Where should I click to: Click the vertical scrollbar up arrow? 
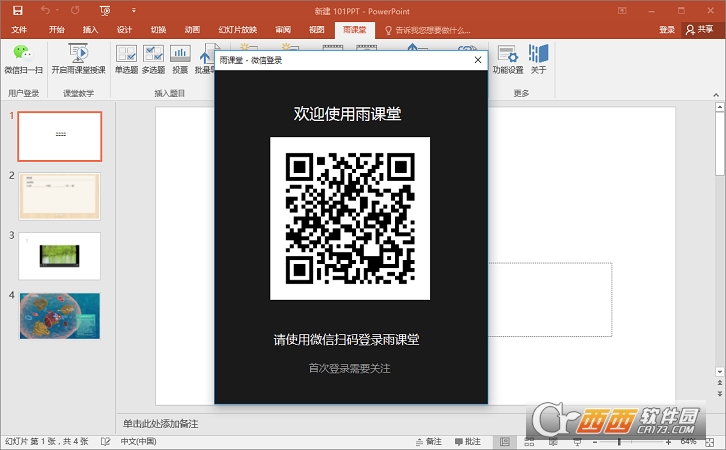click(x=720, y=107)
